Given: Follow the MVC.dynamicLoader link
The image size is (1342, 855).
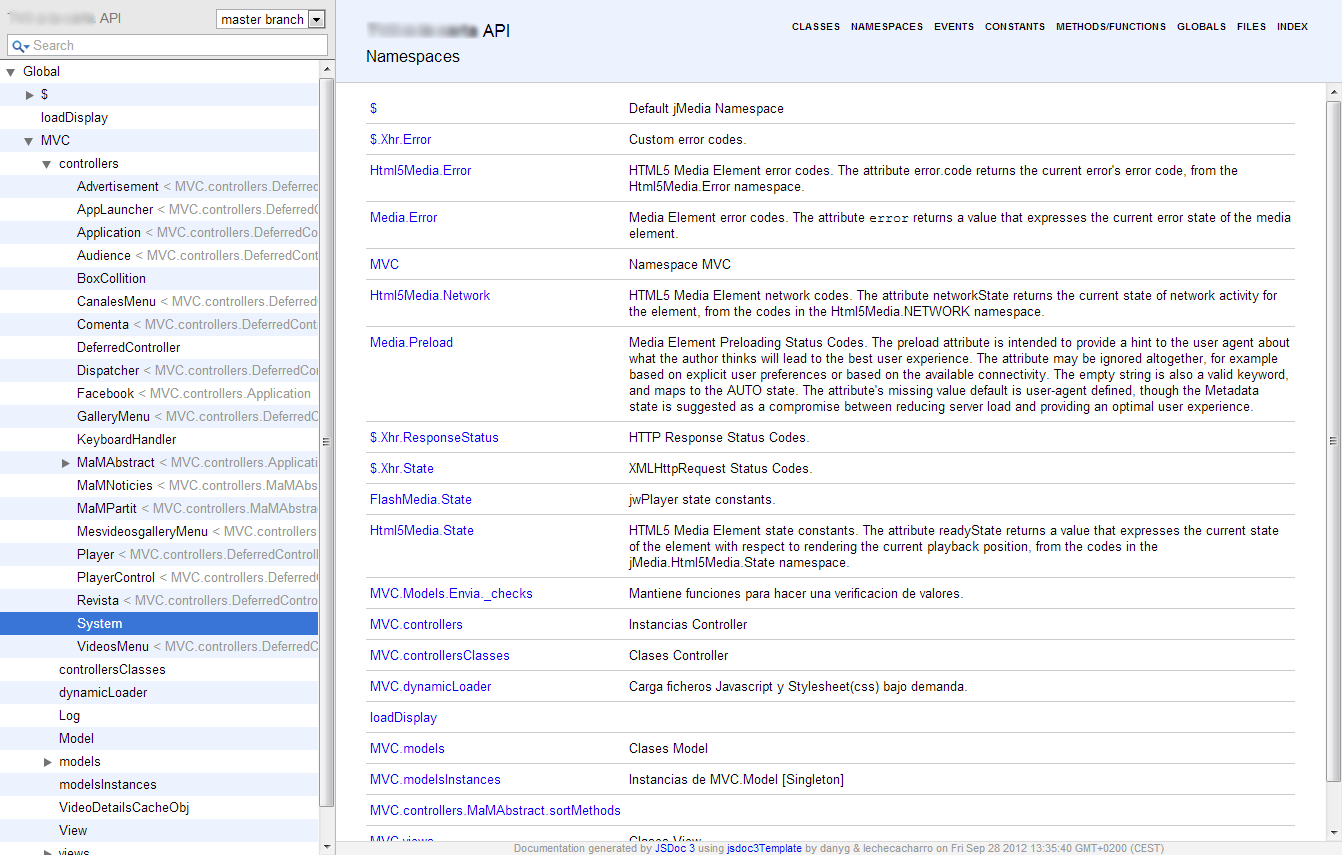Looking at the screenshot, I should point(430,687).
